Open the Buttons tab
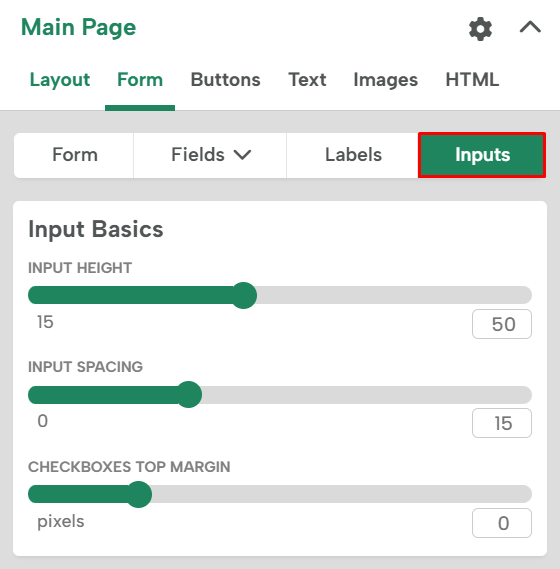The image size is (560, 569). (x=225, y=79)
